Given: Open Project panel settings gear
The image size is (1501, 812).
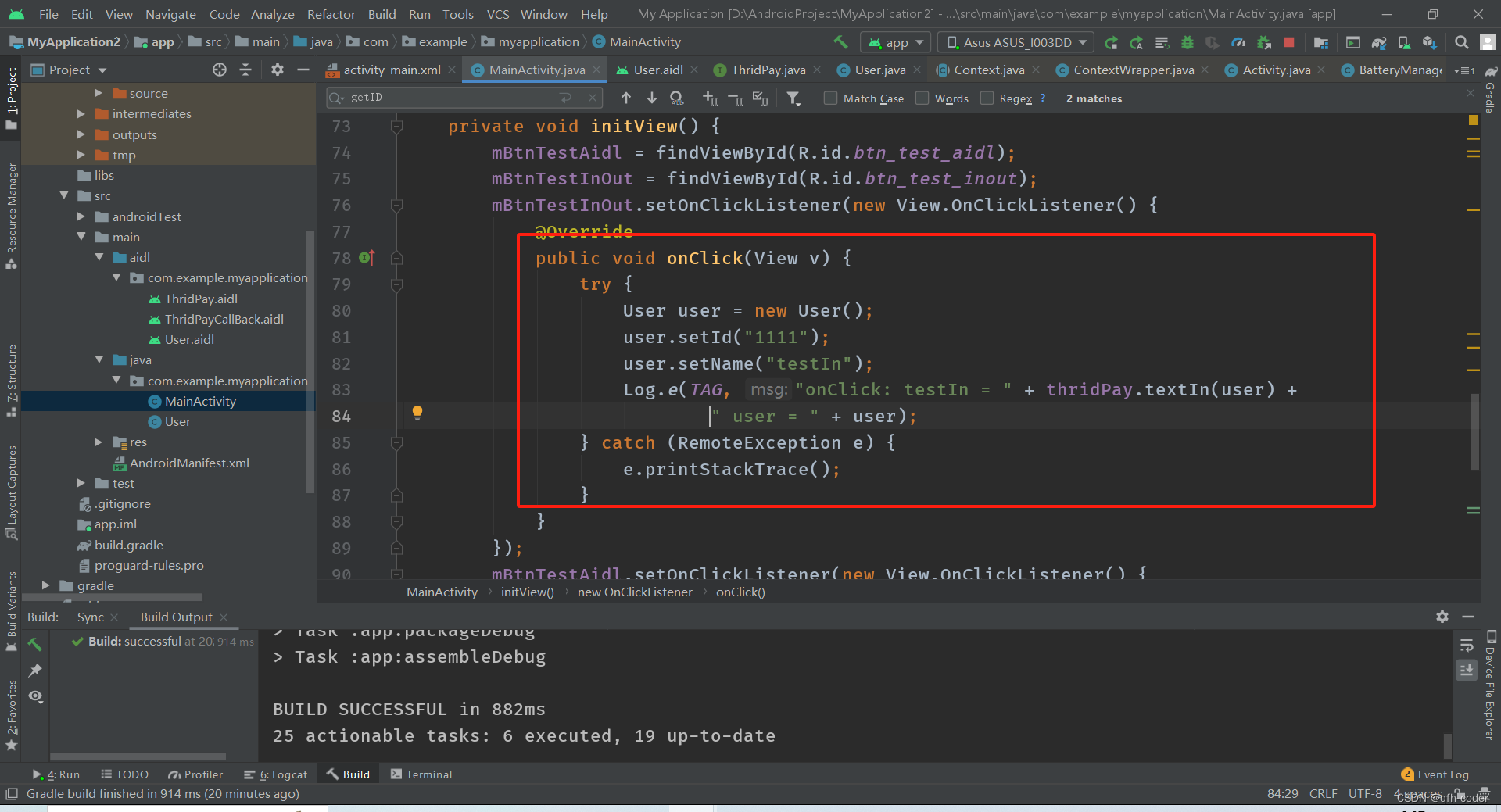Looking at the screenshot, I should pos(278,70).
